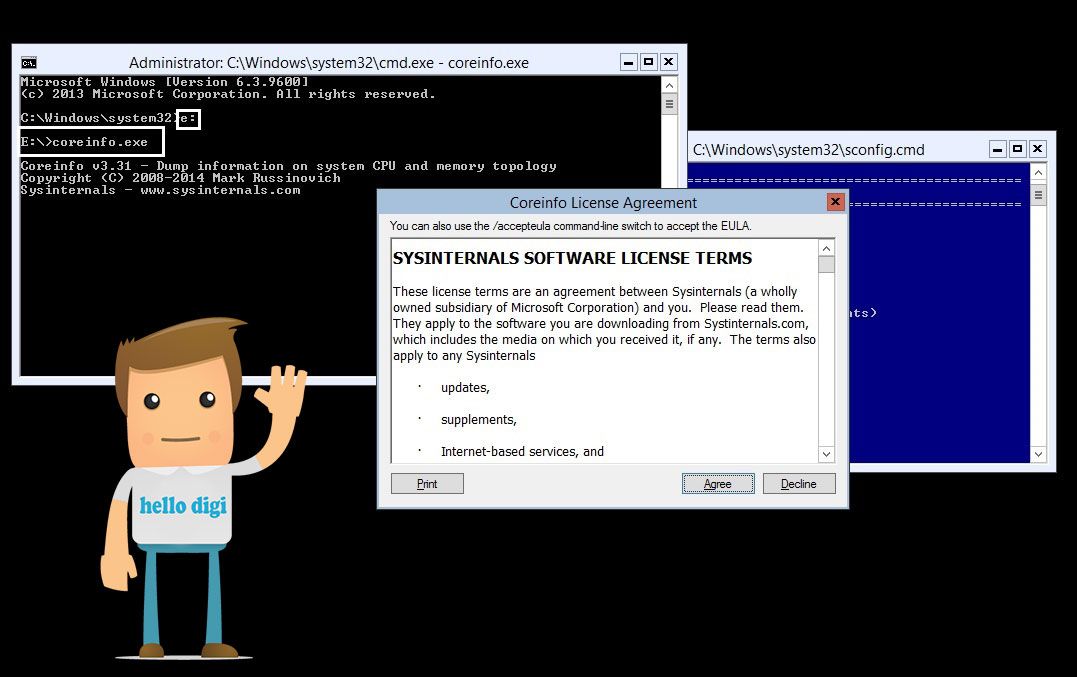
Task: Click the 'Coreinfo License Agreement' dialog title
Action: coord(603,203)
